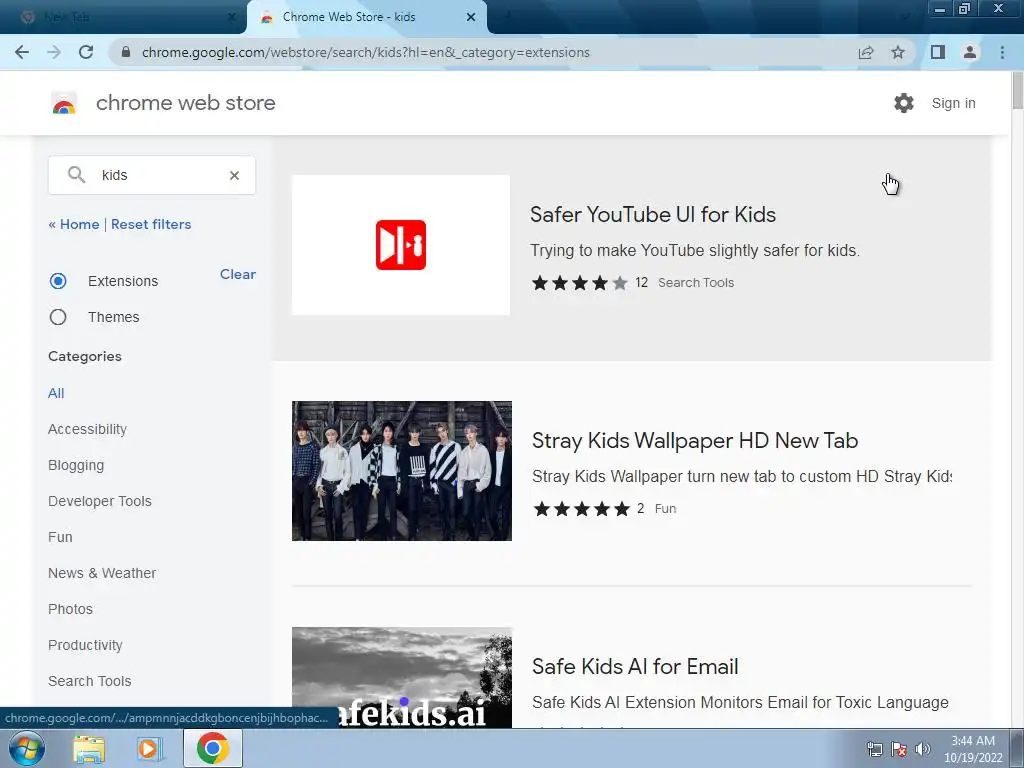1024x768 pixels.
Task: Open File Explorer from taskbar
Action: (x=89, y=748)
